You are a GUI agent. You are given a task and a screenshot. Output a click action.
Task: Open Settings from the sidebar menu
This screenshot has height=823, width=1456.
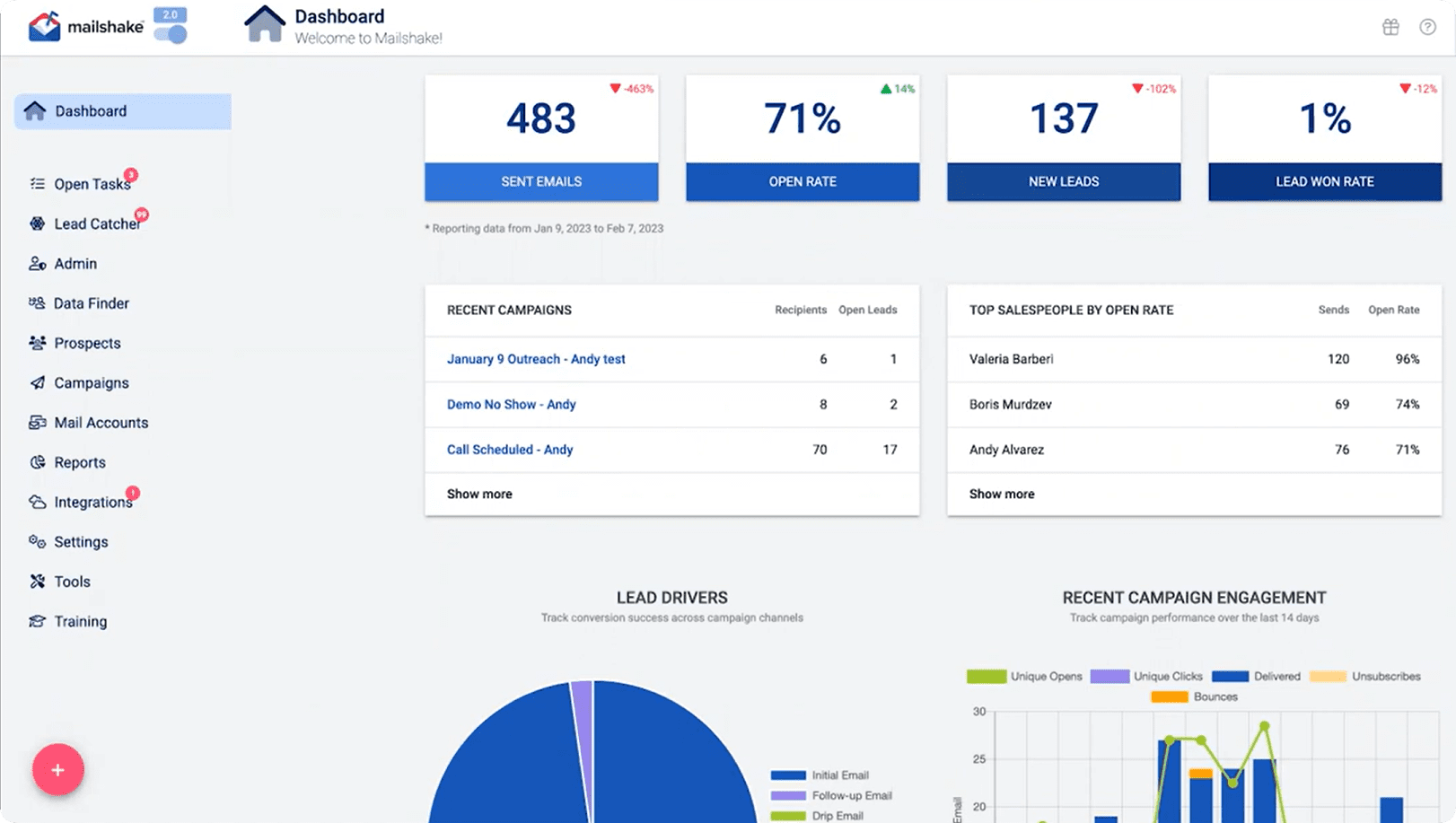pos(81,542)
